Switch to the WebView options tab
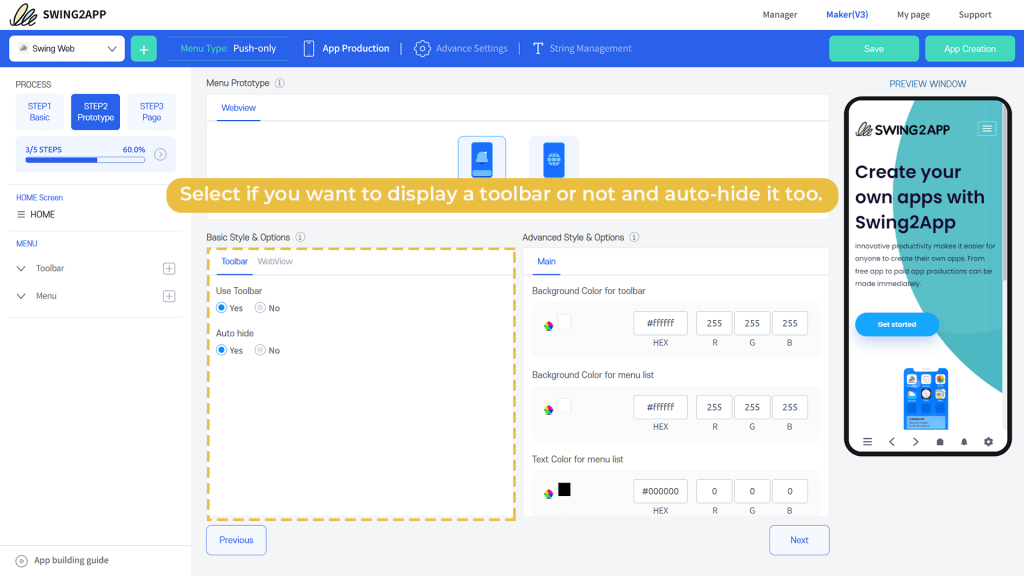This screenshot has width=1024, height=576. (275, 261)
